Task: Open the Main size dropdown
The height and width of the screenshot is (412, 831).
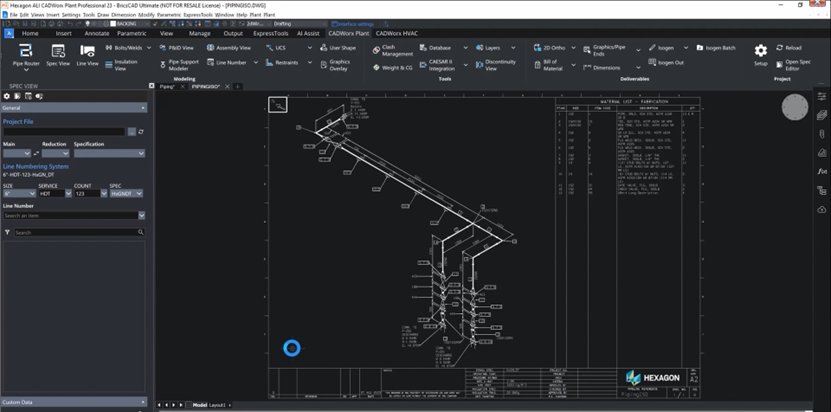Action: (x=17, y=153)
